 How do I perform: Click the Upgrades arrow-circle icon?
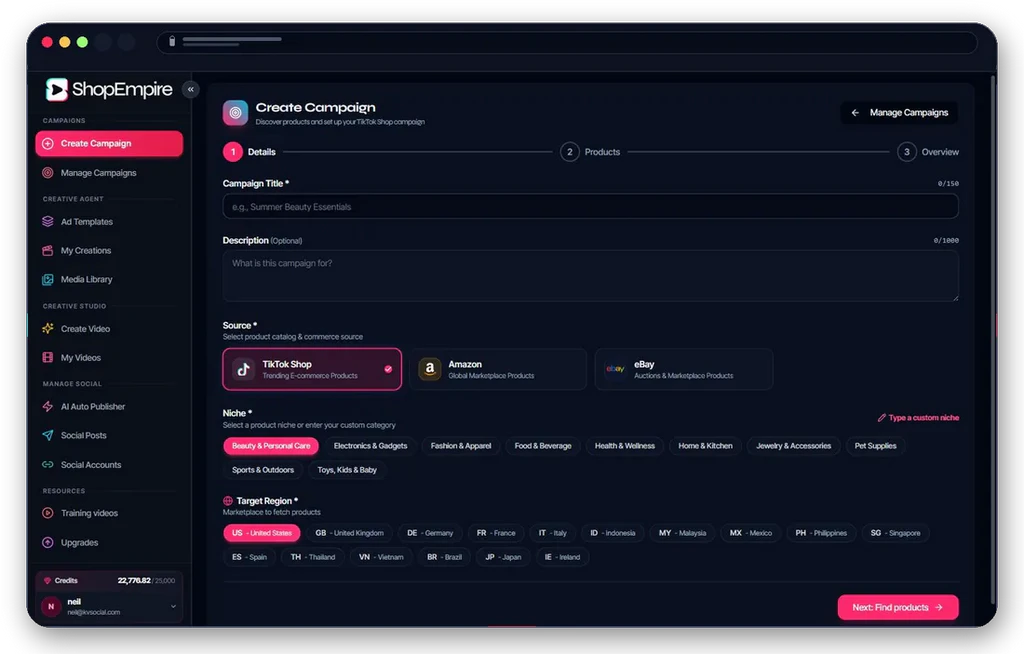[x=48, y=542]
